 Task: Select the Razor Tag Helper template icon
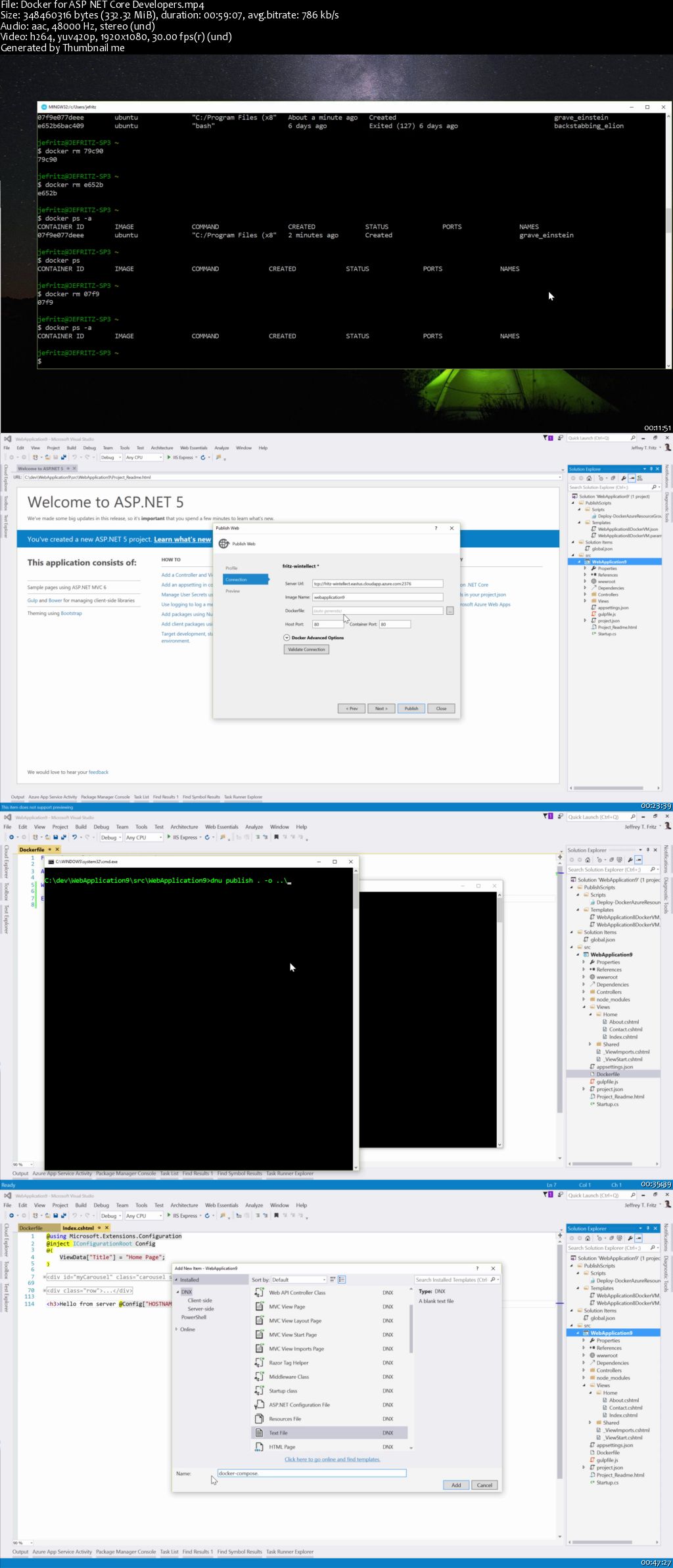(x=259, y=1363)
